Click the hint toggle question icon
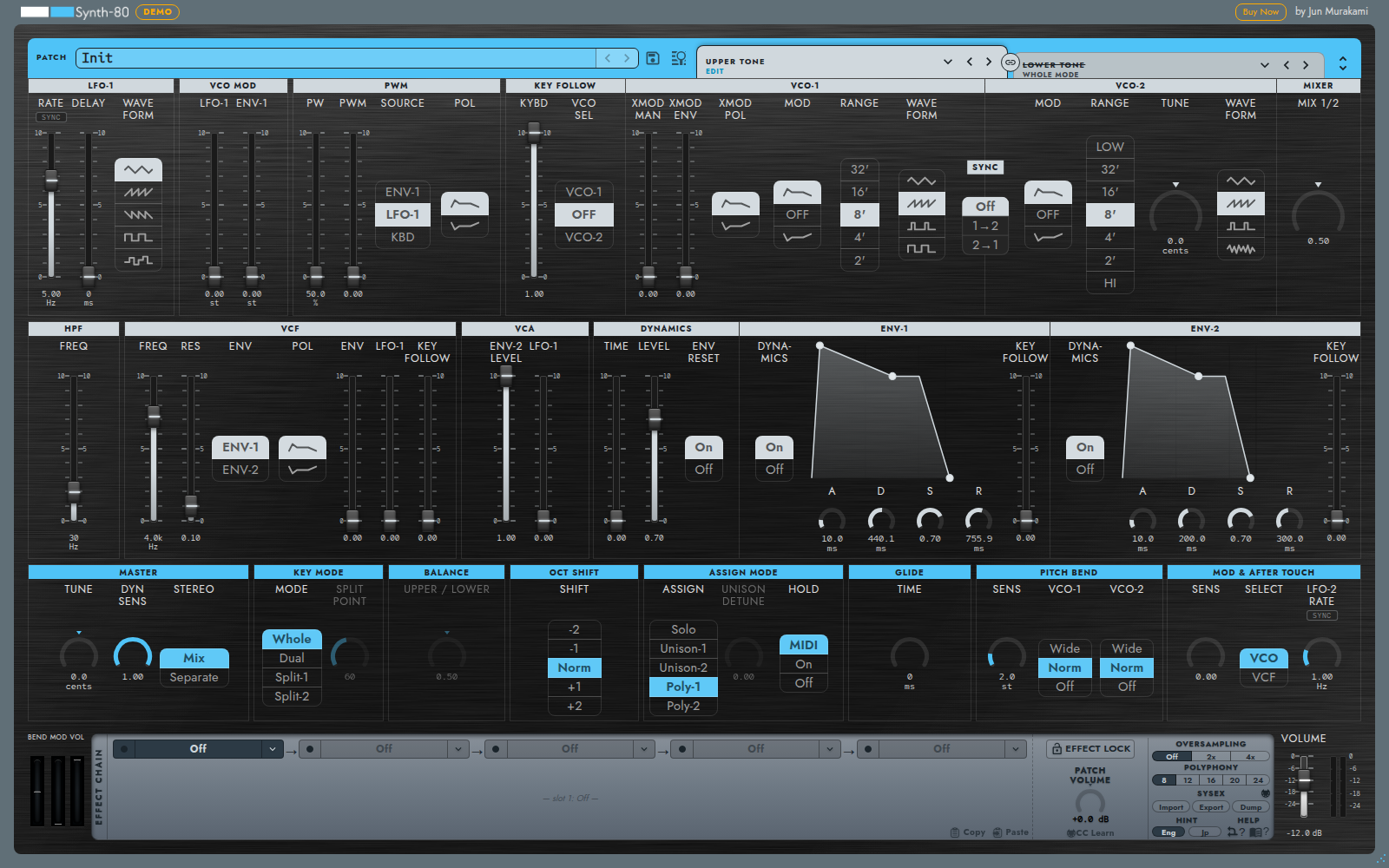 1236,832
